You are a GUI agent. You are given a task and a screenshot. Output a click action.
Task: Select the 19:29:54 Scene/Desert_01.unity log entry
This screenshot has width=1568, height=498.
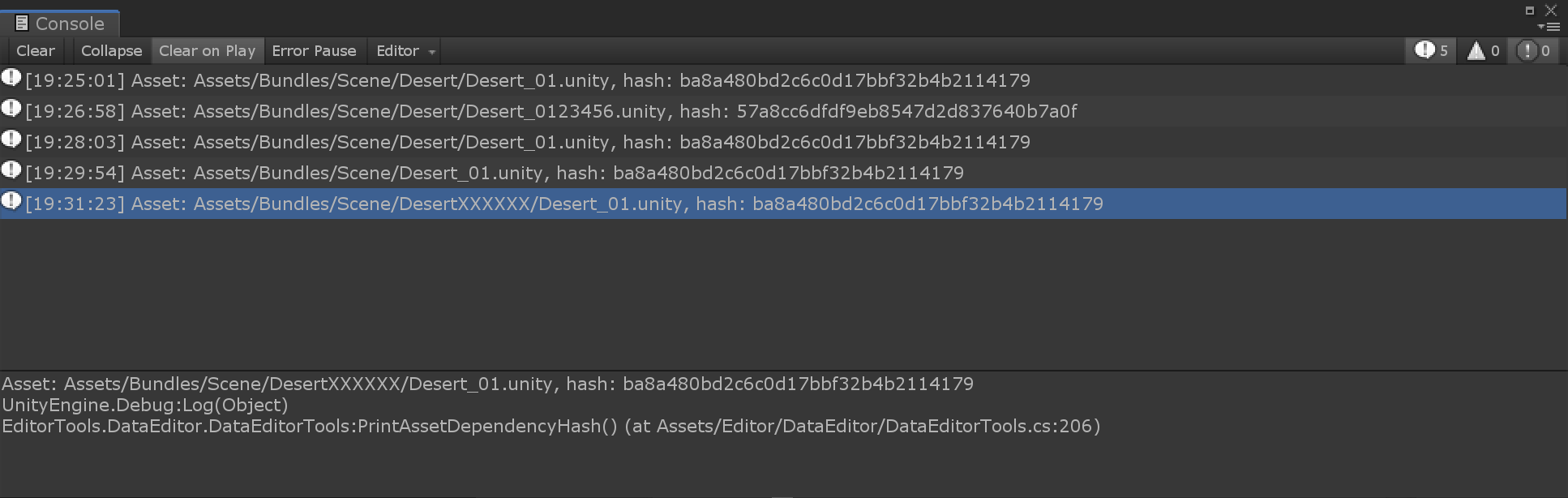pos(783,173)
